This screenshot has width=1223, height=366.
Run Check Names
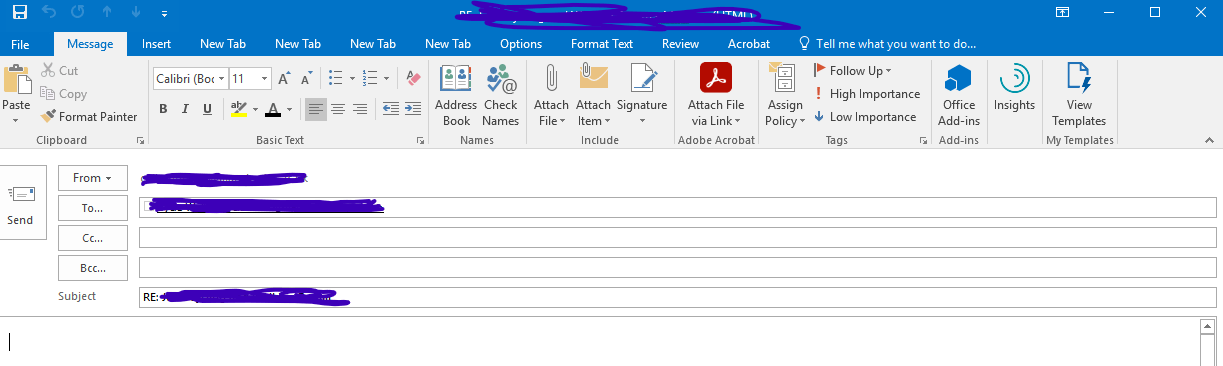pos(501,96)
